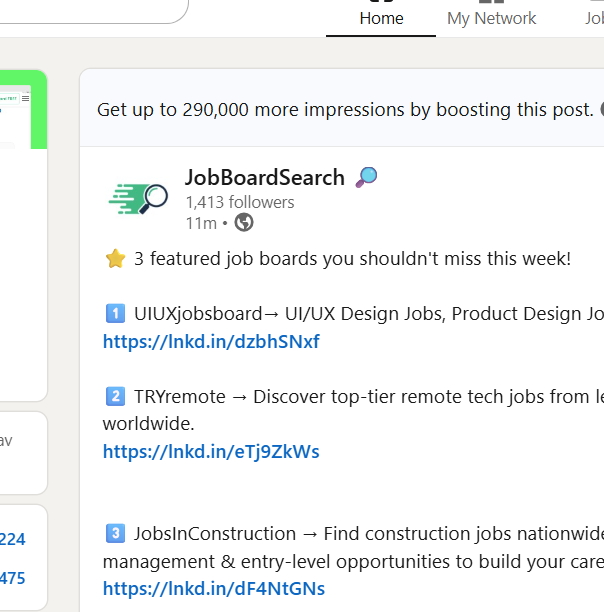Viewport: 604px width, 612px height.
Task: Open the JobBoardSearch page name
Action: pyautogui.click(x=265, y=178)
